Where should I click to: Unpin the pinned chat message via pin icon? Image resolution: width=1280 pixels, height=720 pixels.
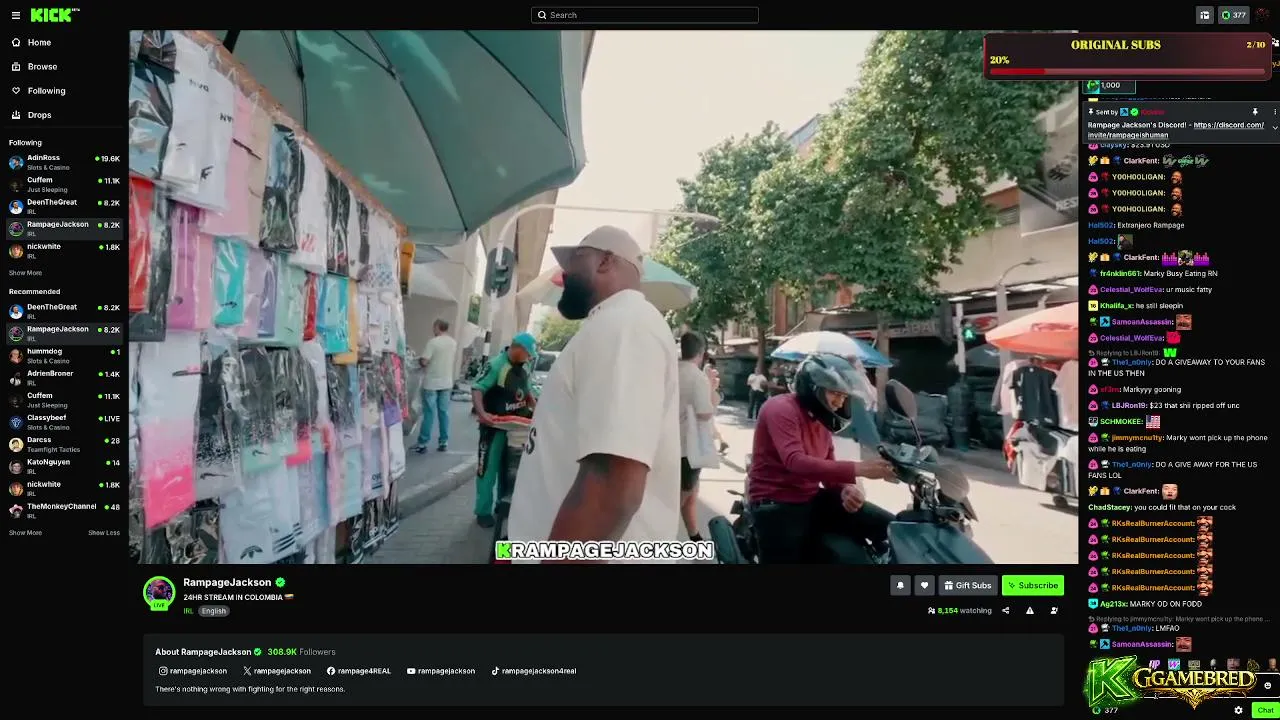pyautogui.click(x=1255, y=112)
